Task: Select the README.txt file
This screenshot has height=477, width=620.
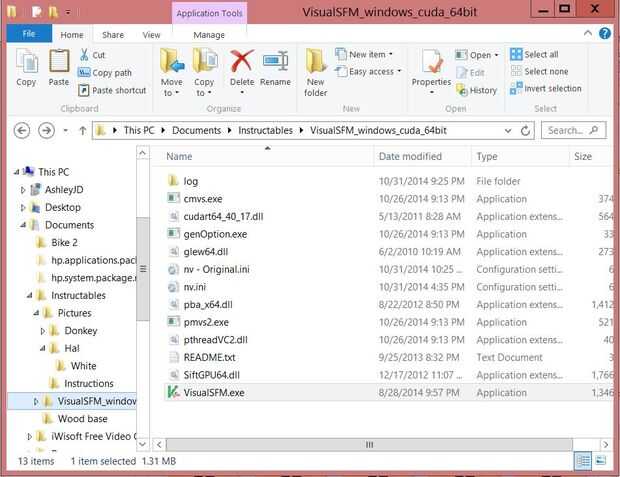Action: tap(209, 358)
